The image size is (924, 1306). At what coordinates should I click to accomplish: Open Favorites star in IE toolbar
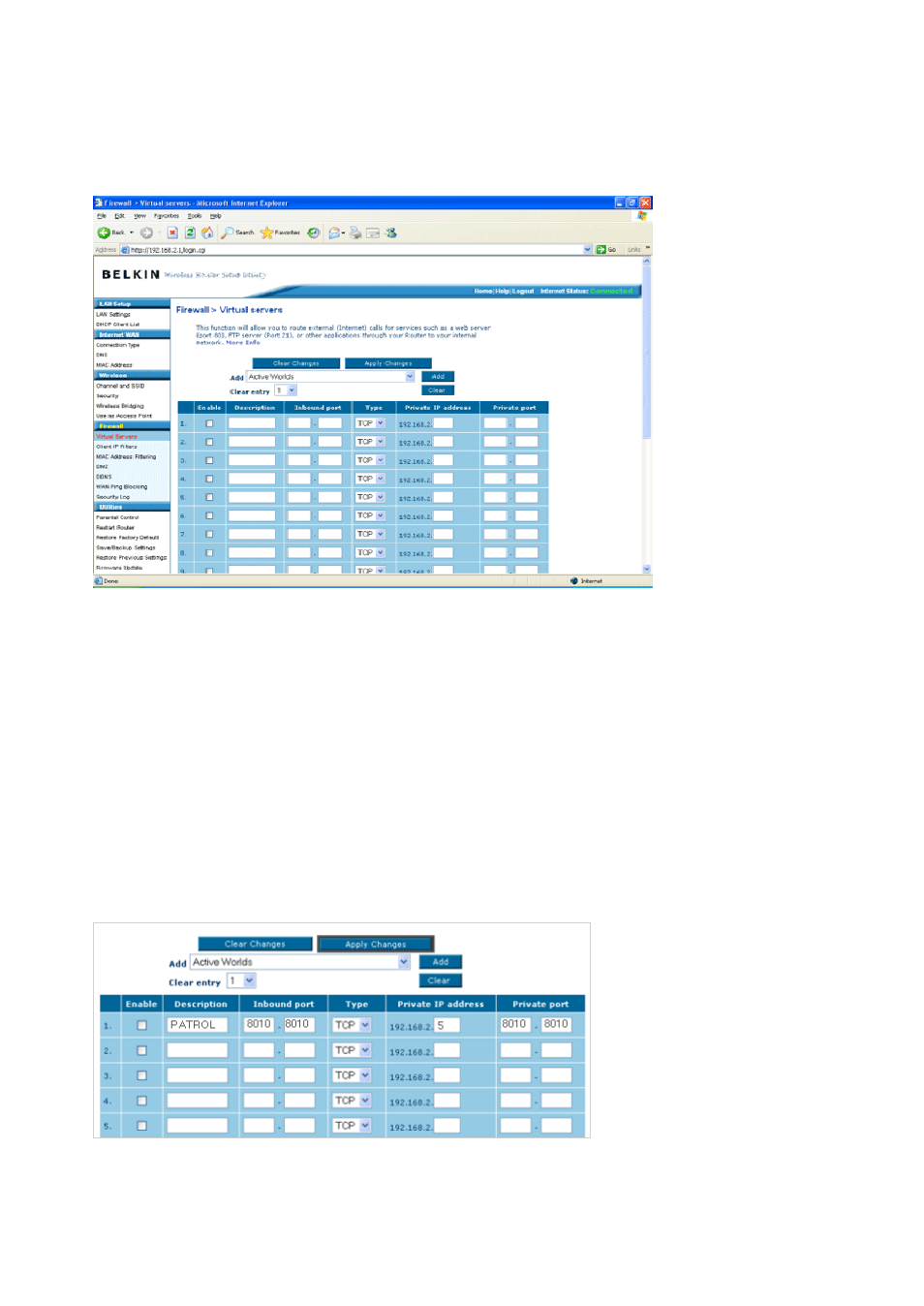tap(280, 233)
